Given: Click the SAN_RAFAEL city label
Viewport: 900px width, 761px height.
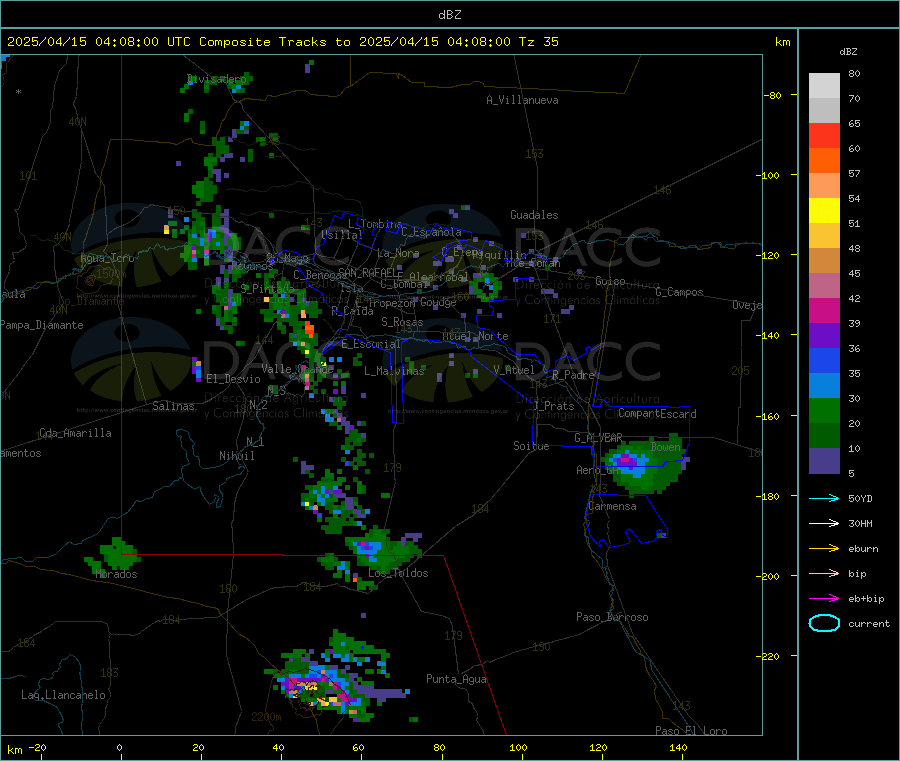Looking at the screenshot, I should (366, 272).
